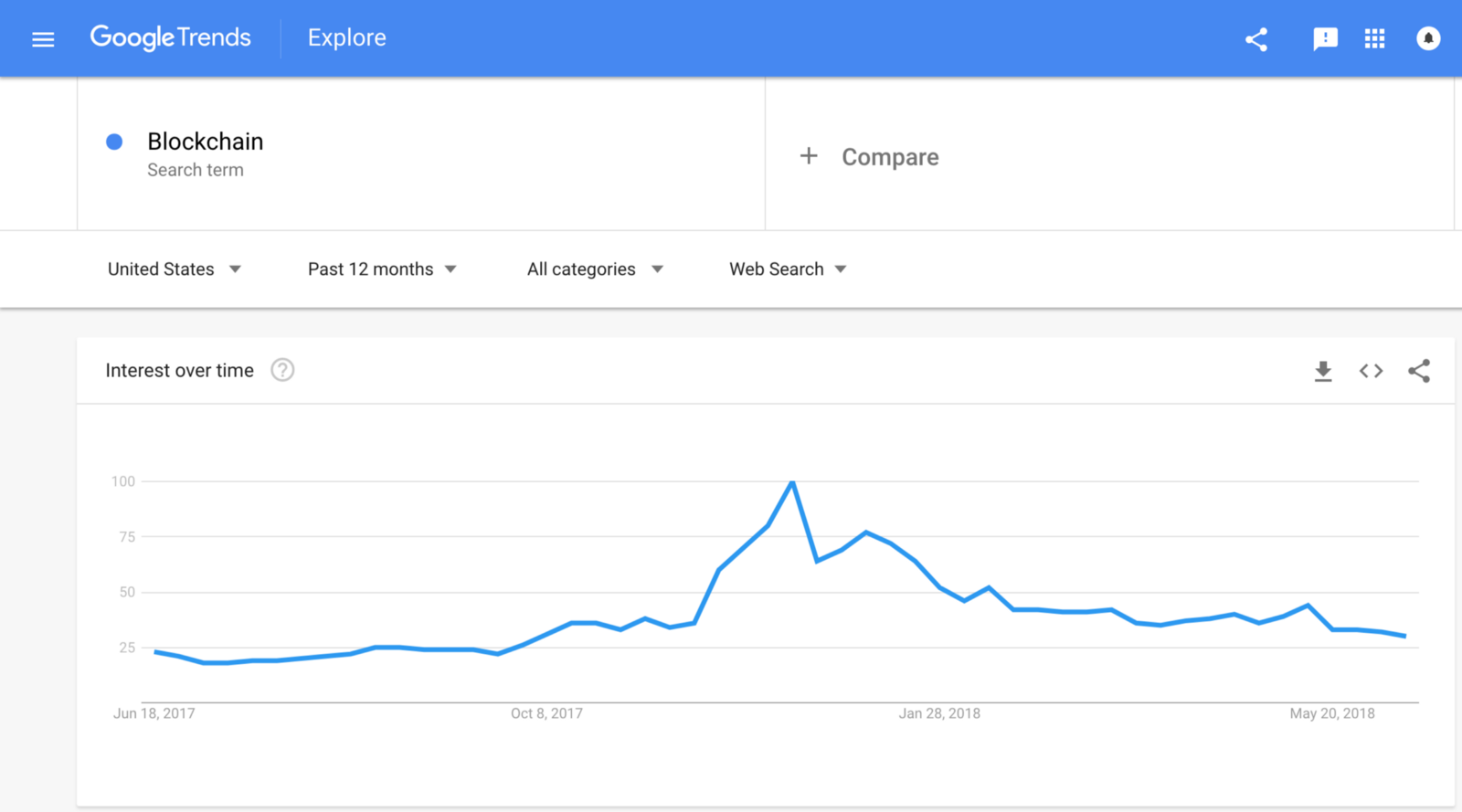Click the blue Blockchain color dot
This screenshot has height=812, width=1462.
(x=114, y=142)
